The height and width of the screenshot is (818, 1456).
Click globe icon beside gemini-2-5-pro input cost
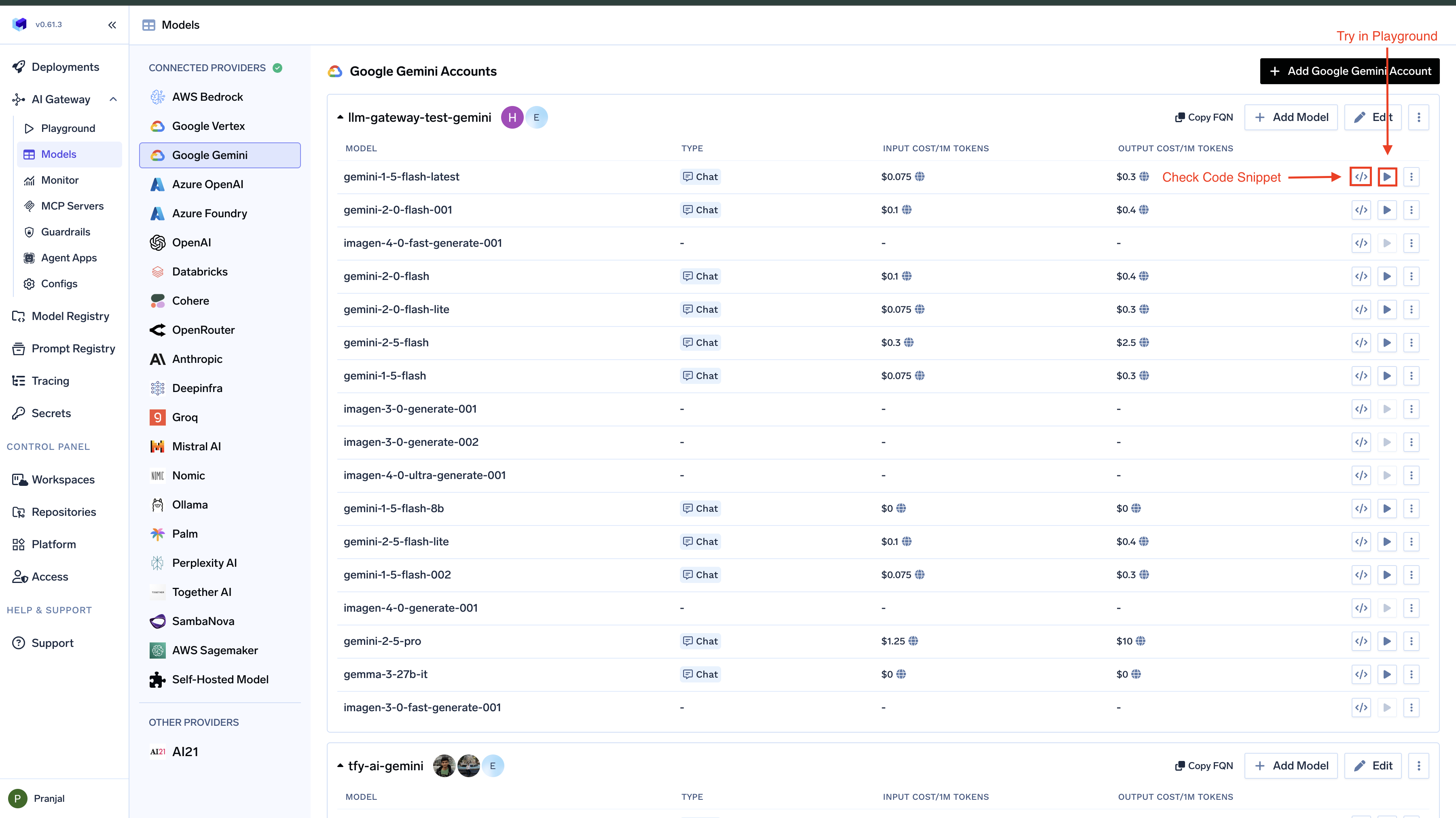(913, 641)
